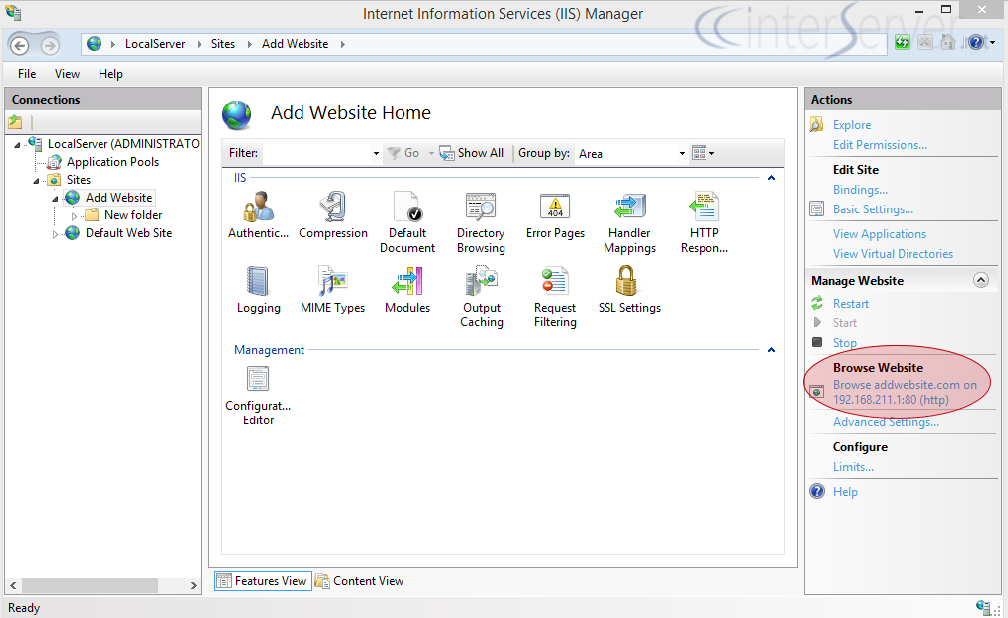
Task: Open the View menu
Action: pyautogui.click(x=68, y=74)
